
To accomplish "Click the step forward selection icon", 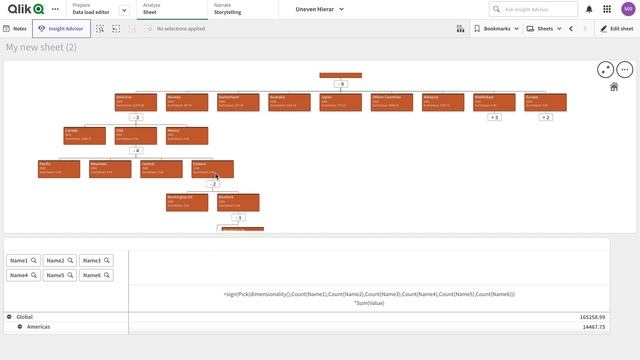I will [132, 29].
